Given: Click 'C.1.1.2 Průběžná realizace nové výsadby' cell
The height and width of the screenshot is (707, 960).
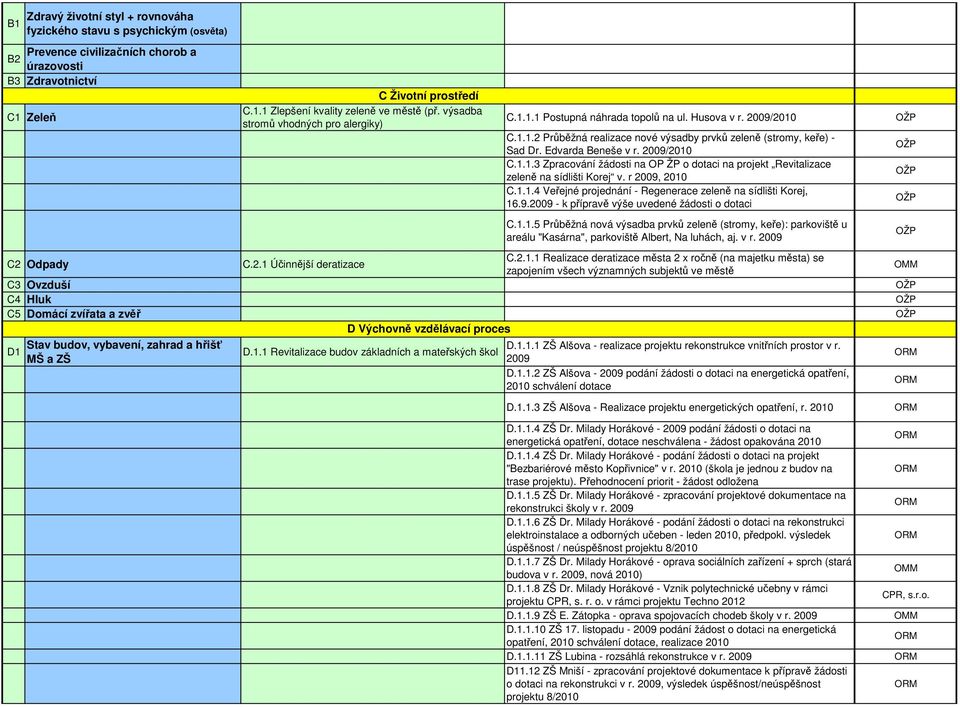Looking at the screenshot, I should (680, 144).
